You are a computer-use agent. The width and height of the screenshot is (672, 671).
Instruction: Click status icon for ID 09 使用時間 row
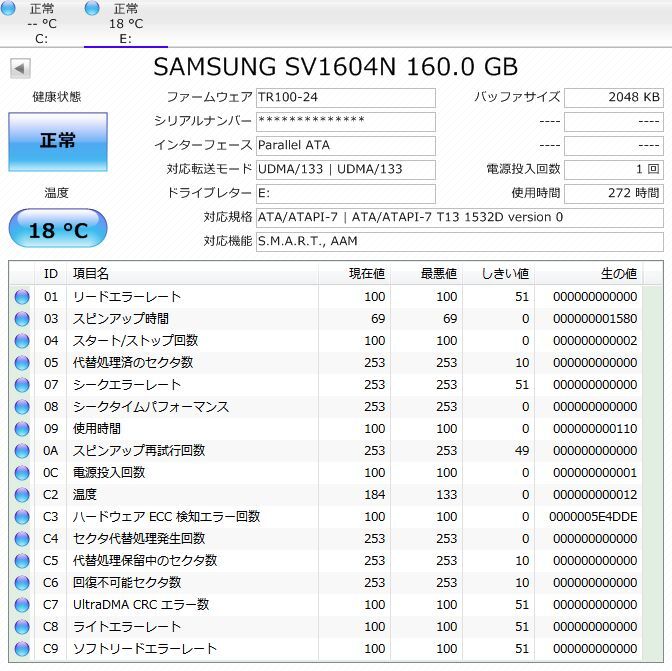tap(22, 429)
